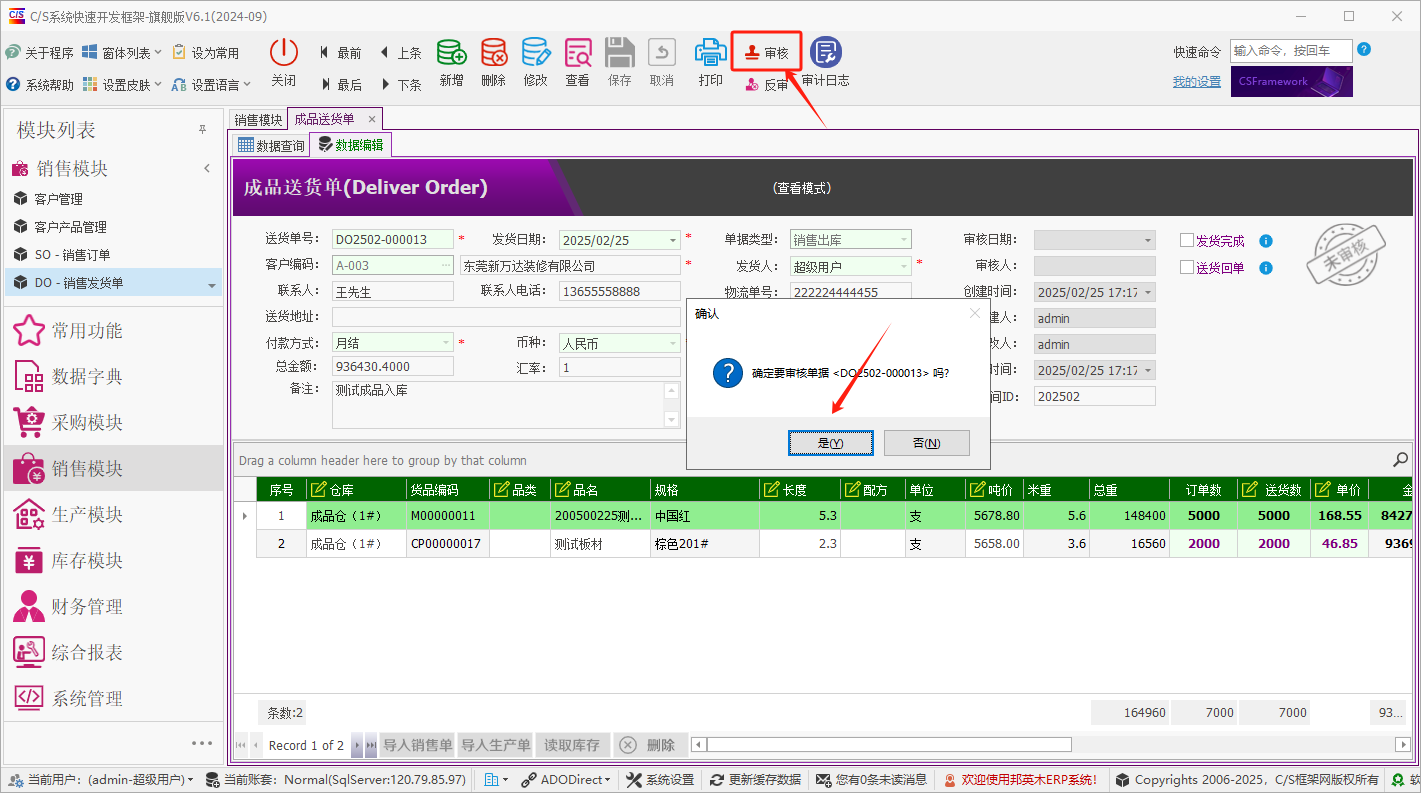1421x793 pixels.
Task: Click the 导入生产单 button
Action: 495,745
